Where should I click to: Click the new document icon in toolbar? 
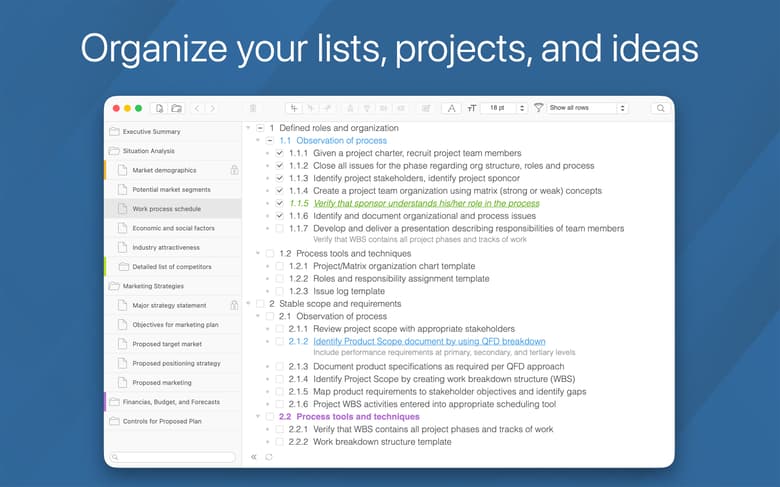pyautogui.click(x=159, y=108)
